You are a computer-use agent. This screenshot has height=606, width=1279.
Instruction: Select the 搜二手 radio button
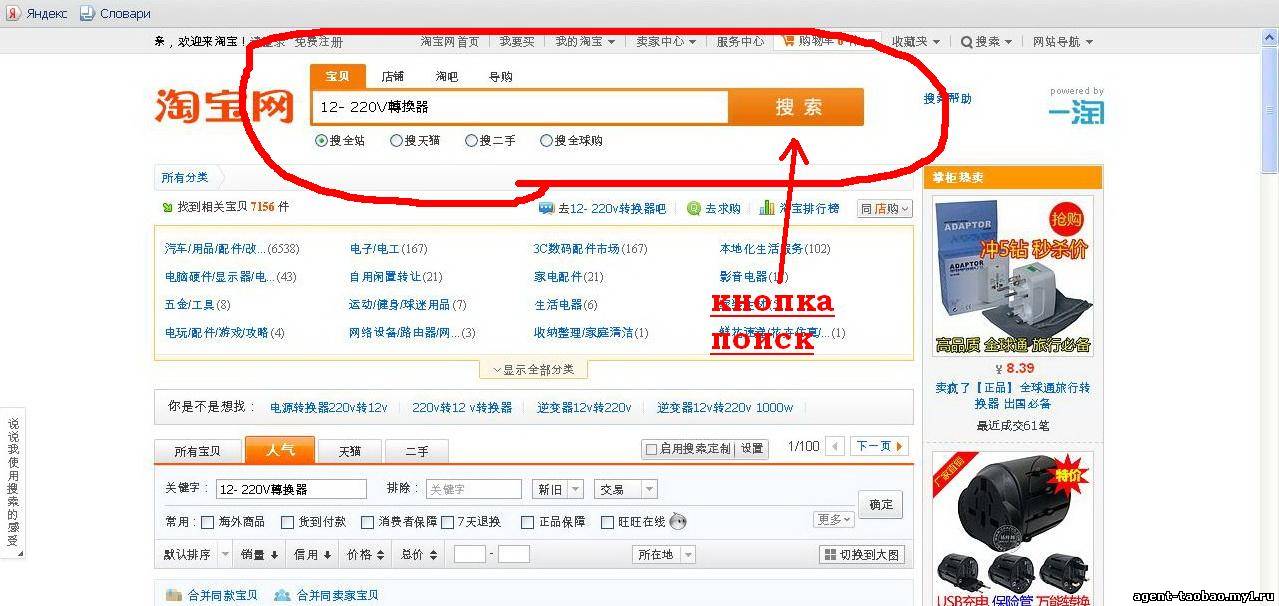click(x=471, y=141)
